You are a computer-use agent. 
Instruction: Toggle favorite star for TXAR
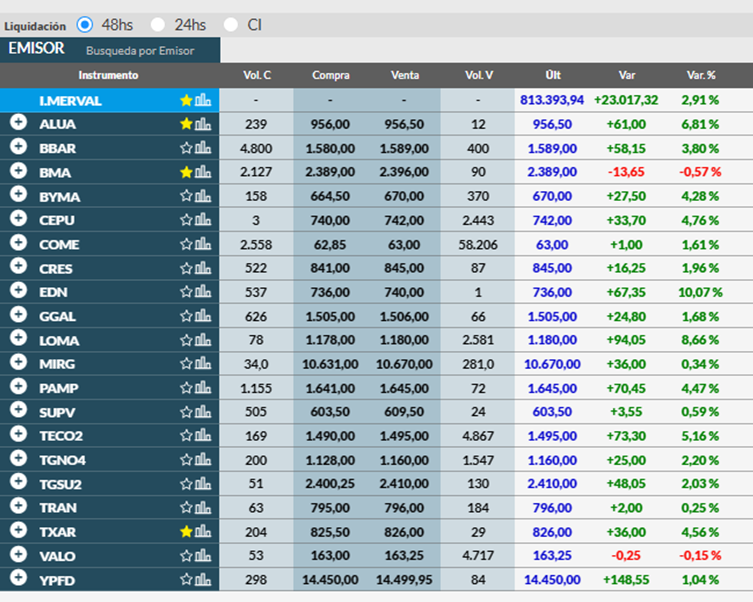(x=186, y=531)
